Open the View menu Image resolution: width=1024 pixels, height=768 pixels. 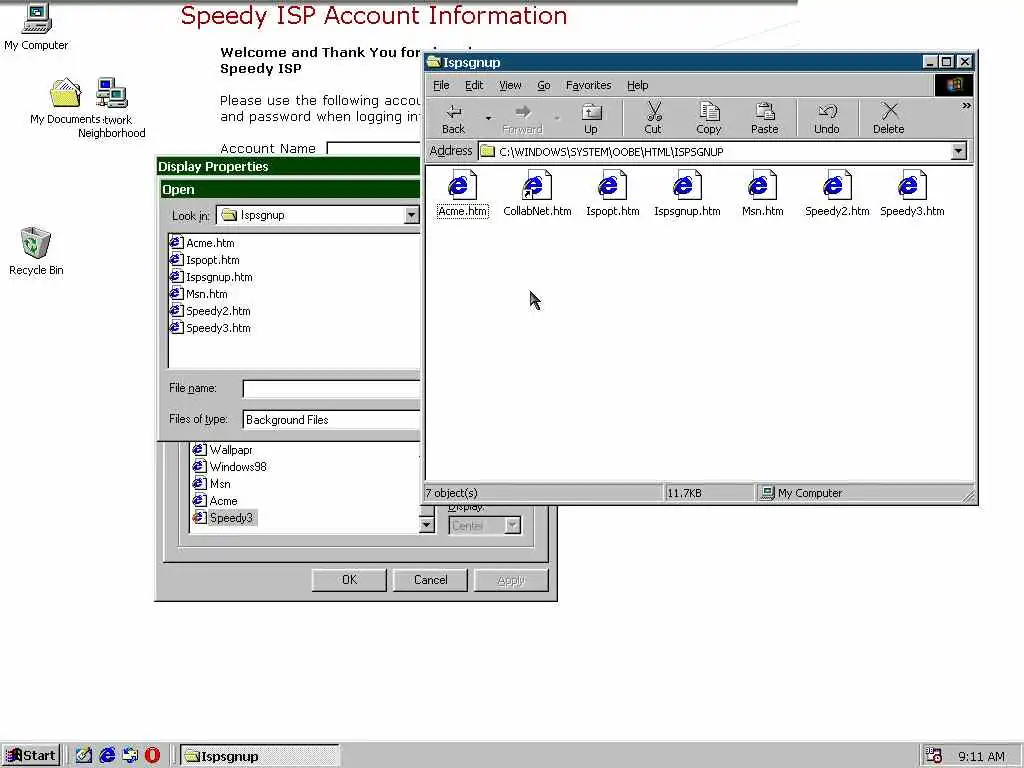(x=510, y=86)
